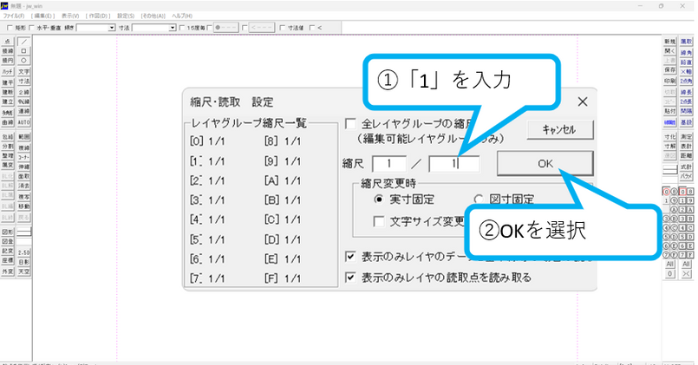Screen dimensions: 698x365
Task: Select the 伸縮 extend/trim tool
Action: (24, 166)
